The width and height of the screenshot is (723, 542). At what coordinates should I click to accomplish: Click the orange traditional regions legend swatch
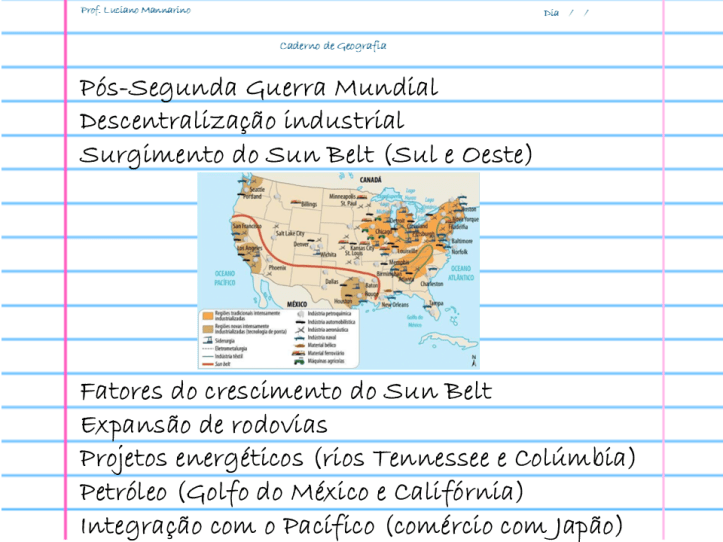[x=207, y=315]
